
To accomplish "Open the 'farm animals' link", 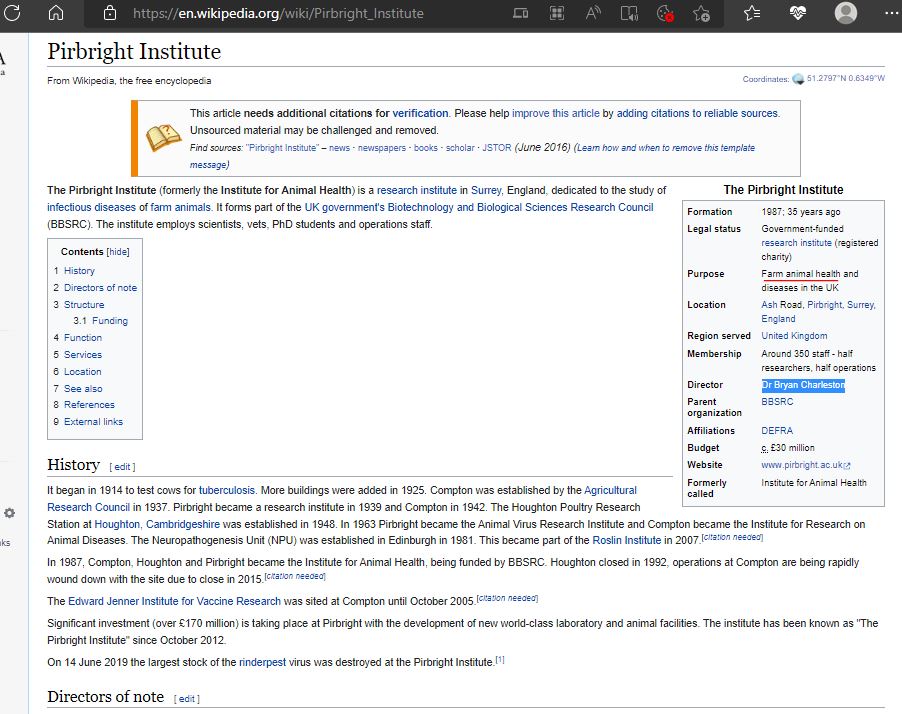I will tap(181, 207).
